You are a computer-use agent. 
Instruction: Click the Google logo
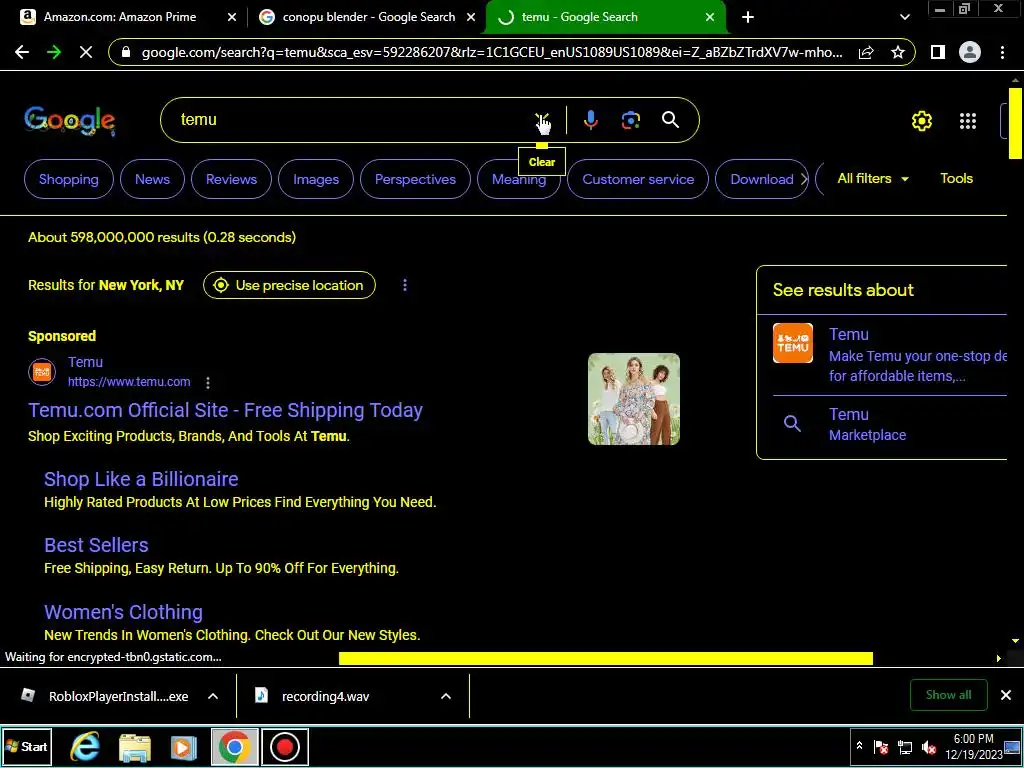click(x=70, y=121)
